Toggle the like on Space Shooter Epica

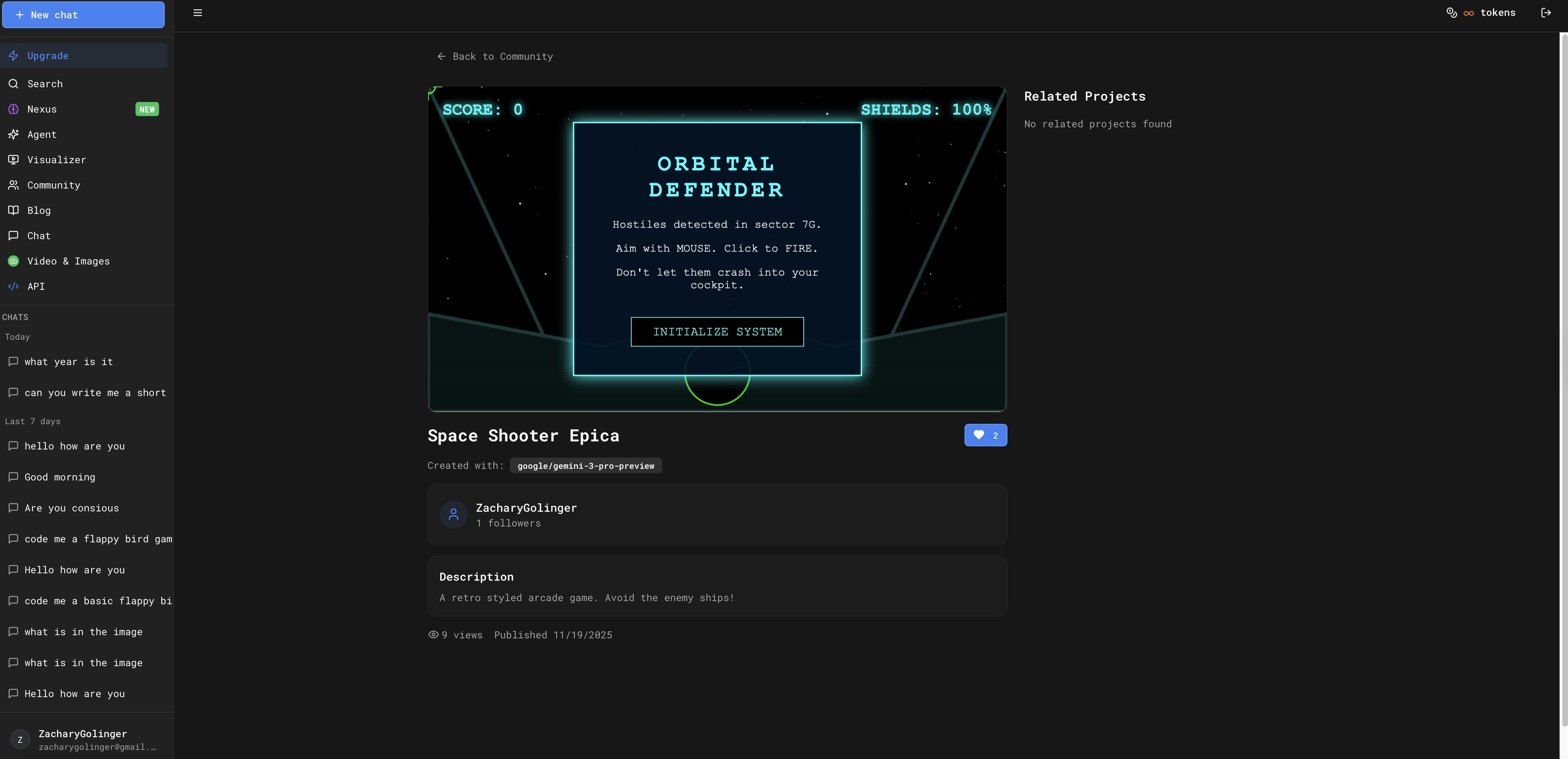click(x=986, y=435)
